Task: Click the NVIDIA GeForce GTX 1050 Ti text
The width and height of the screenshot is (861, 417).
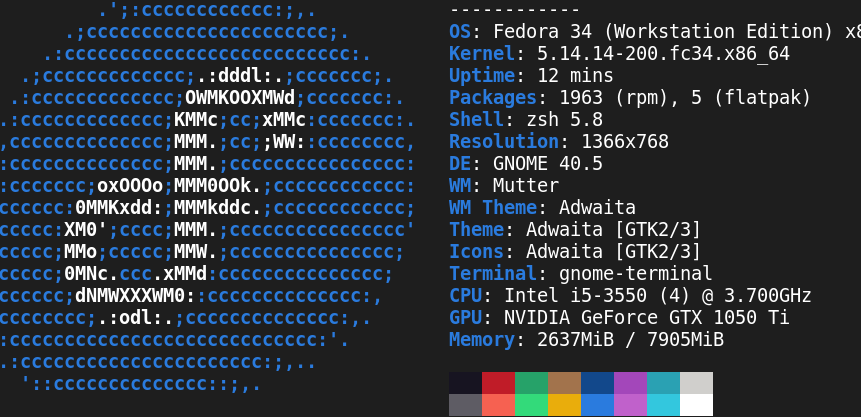Action: coord(647,318)
